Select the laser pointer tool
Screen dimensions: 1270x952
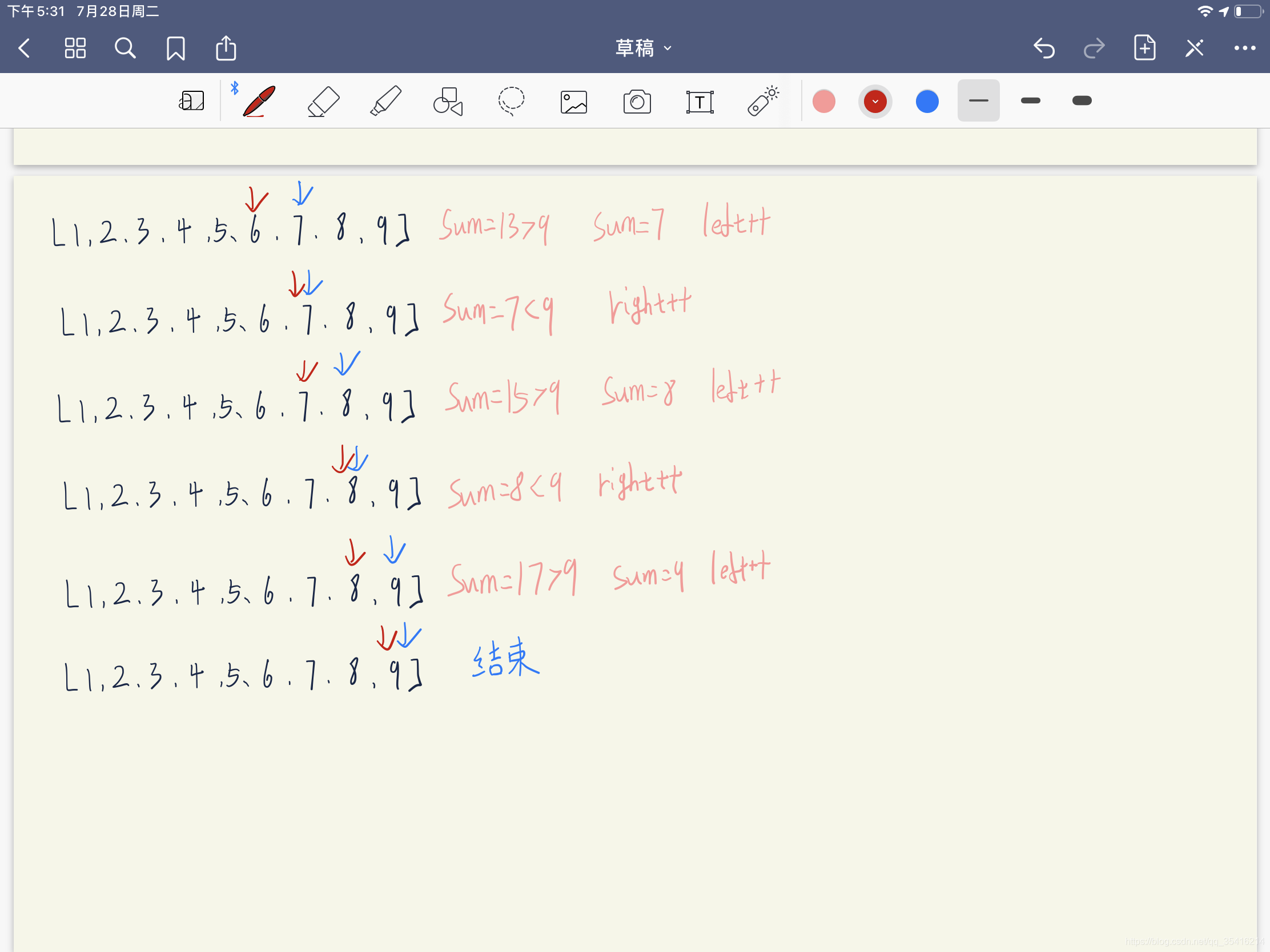(x=763, y=101)
